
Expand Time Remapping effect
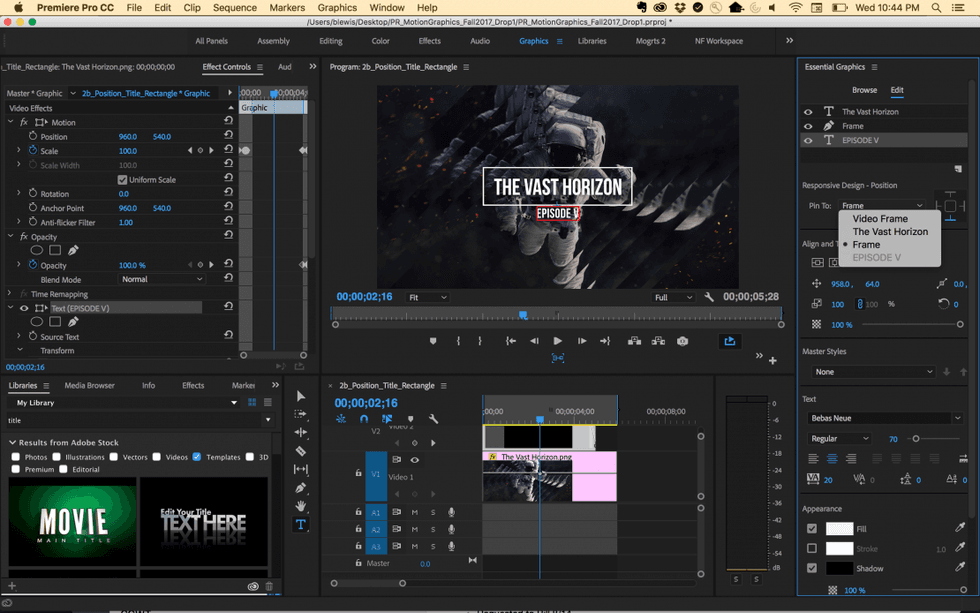(x=9, y=294)
